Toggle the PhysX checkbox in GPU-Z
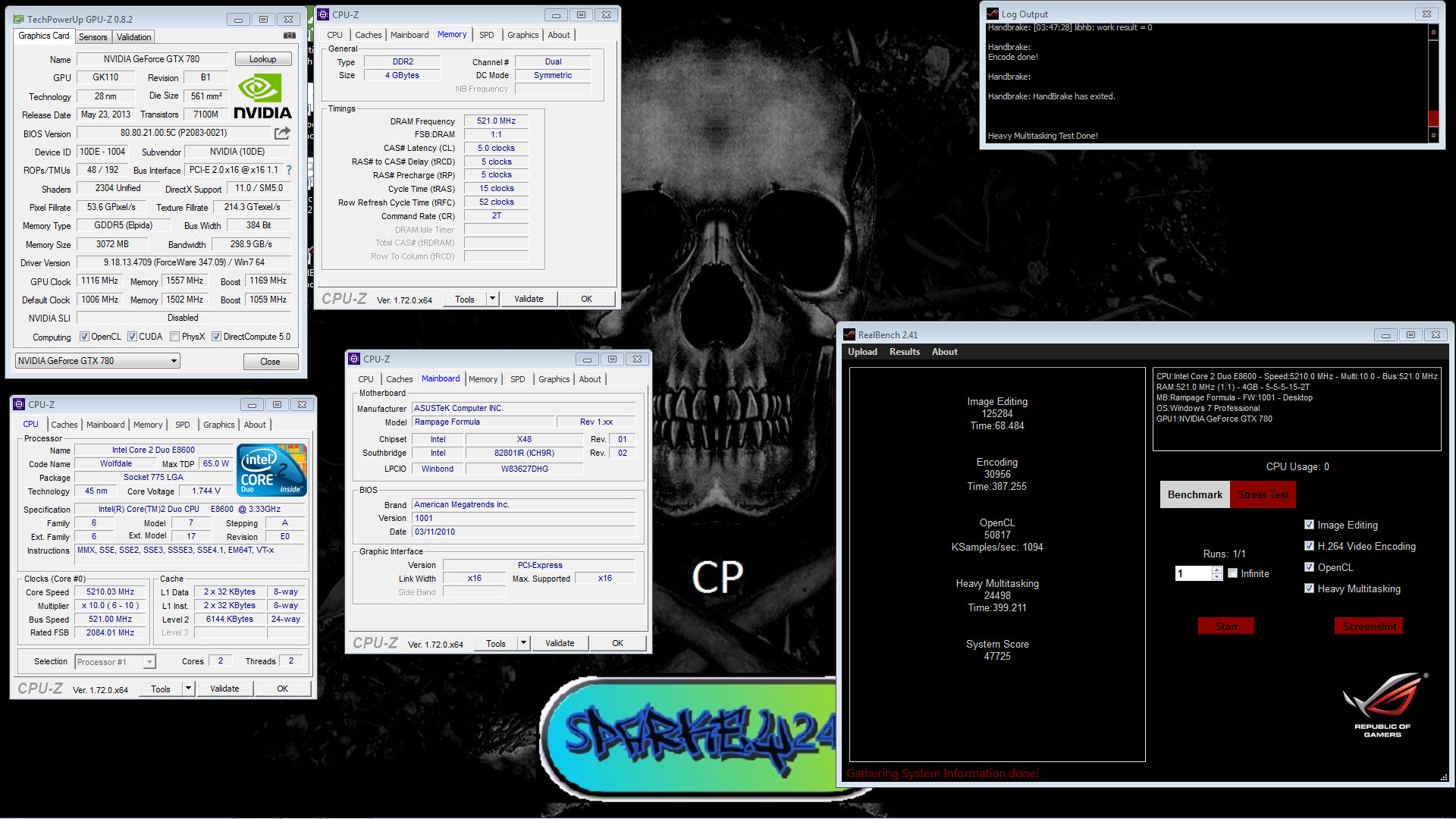 175,337
